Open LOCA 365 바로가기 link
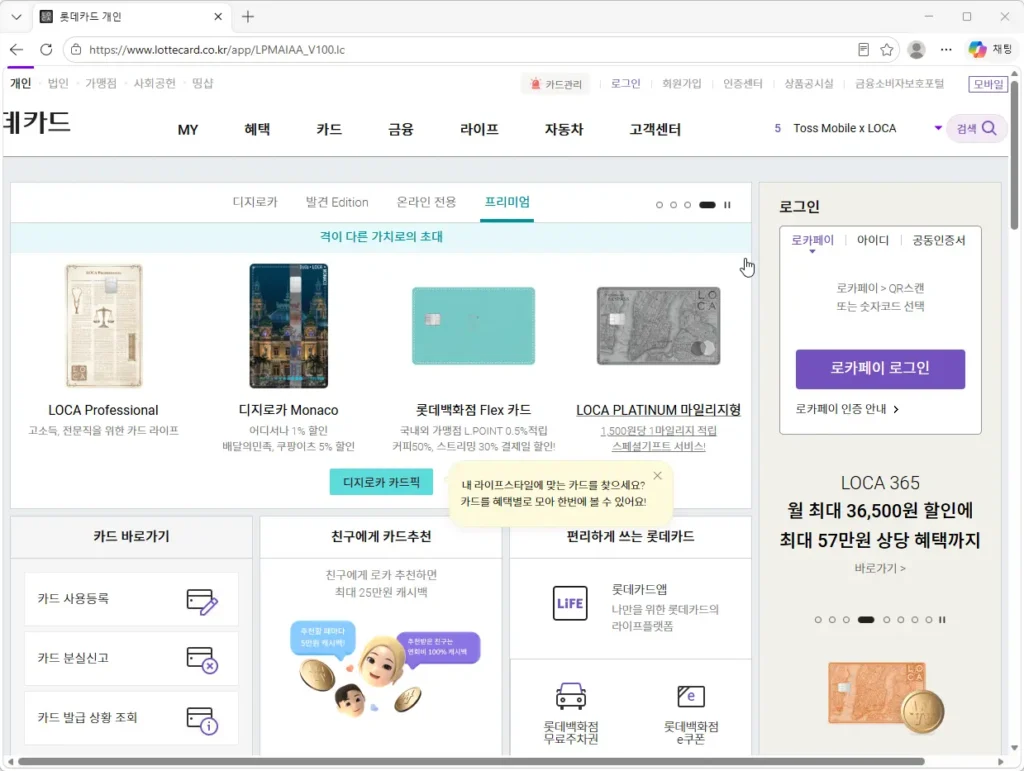The height and width of the screenshot is (771, 1024). tap(880, 568)
